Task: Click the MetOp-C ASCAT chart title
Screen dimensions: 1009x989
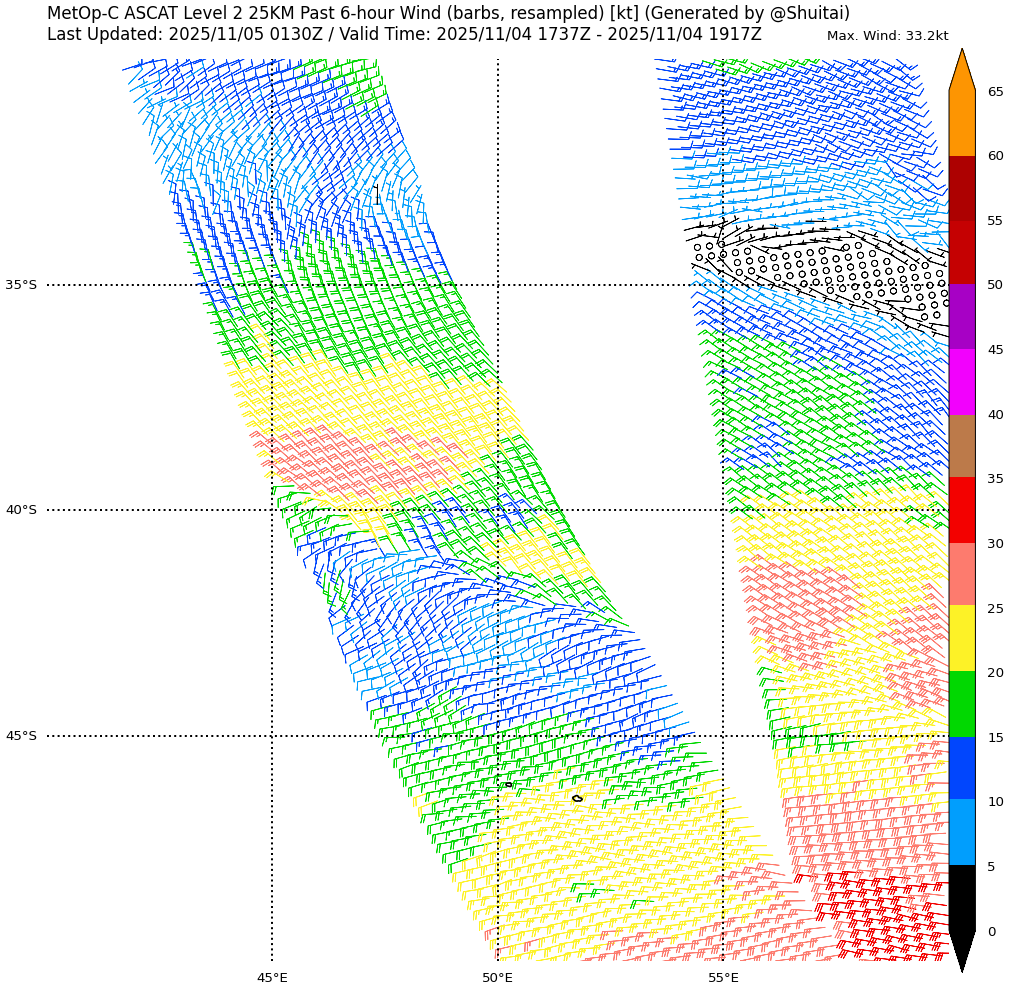Action: [x=448, y=13]
